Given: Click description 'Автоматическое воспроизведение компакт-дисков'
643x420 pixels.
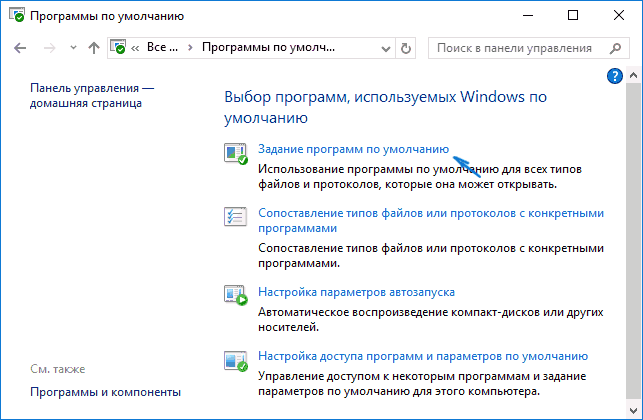Looking at the screenshot, I should (431, 320).
